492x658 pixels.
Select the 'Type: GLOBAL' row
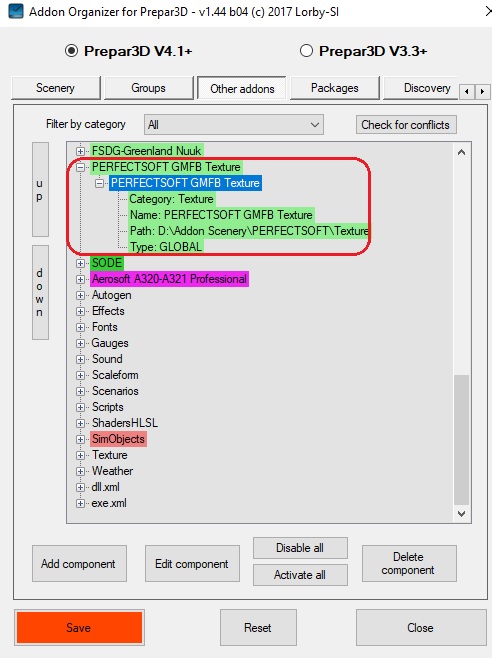(x=166, y=246)
